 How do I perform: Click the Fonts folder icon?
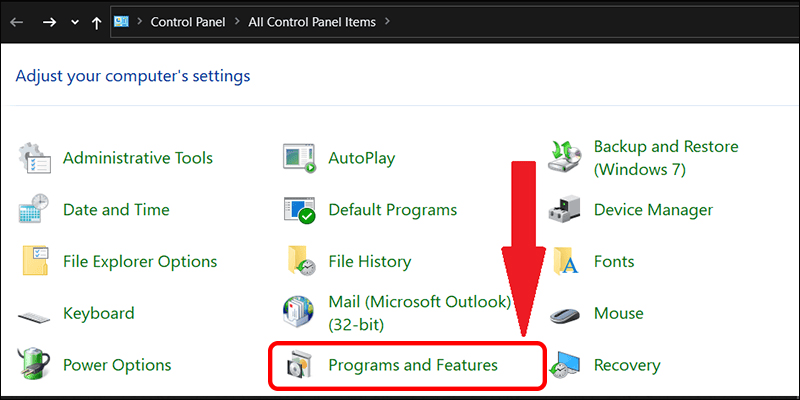click(x=566, y=262)
